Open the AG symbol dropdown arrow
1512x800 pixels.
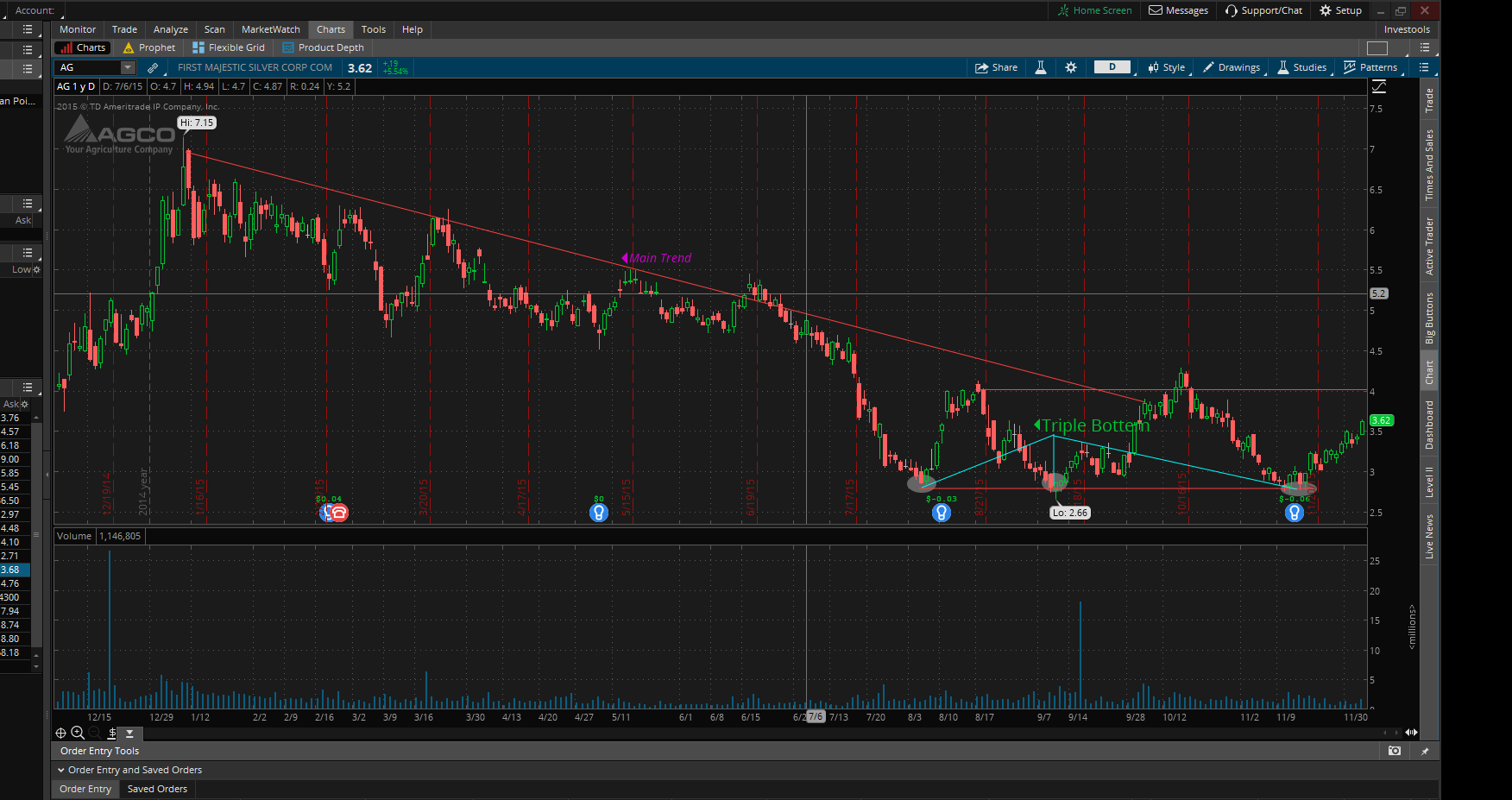(128, 67)
